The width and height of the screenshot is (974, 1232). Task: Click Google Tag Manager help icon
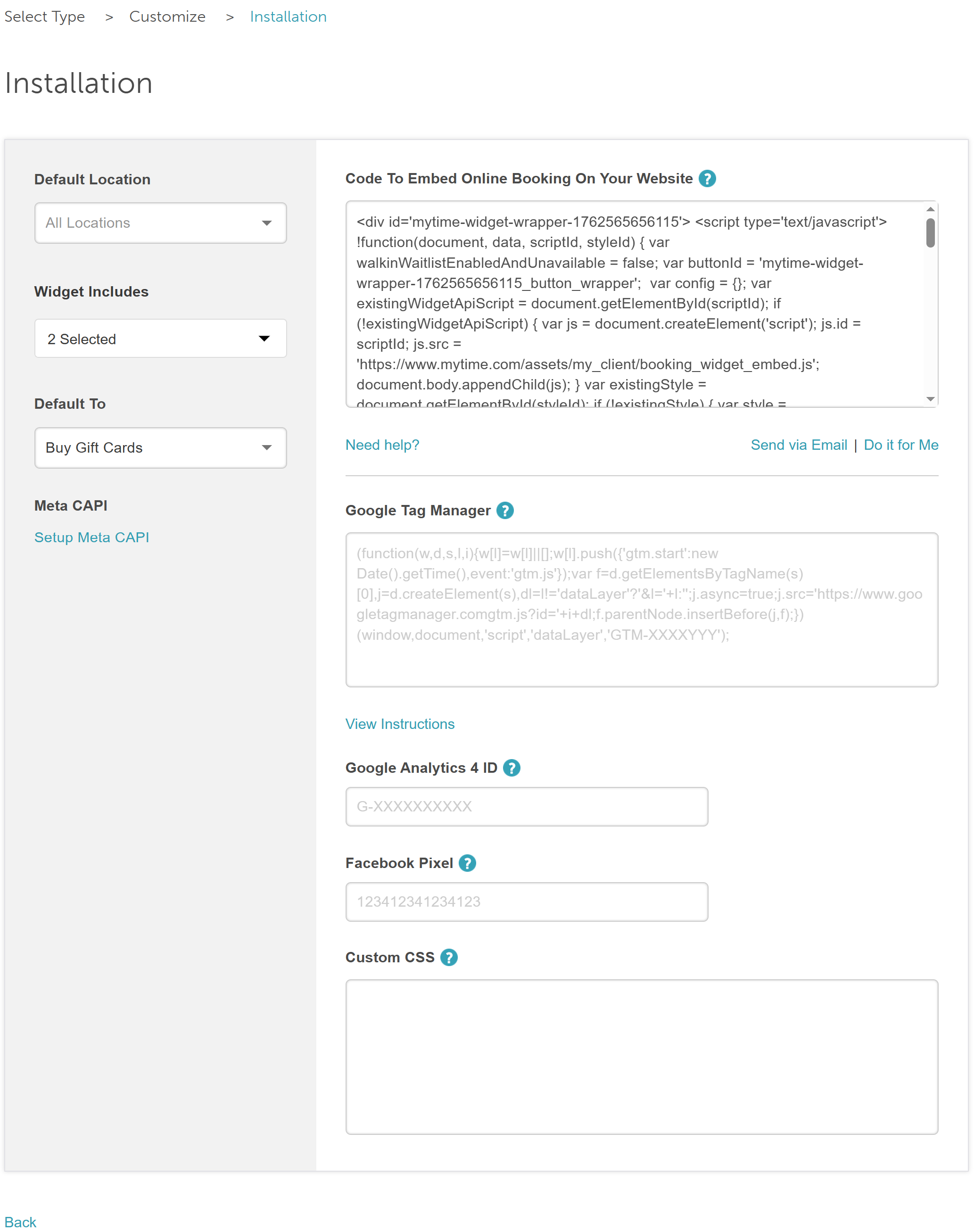pyautogui.click(x=504, y=511)
